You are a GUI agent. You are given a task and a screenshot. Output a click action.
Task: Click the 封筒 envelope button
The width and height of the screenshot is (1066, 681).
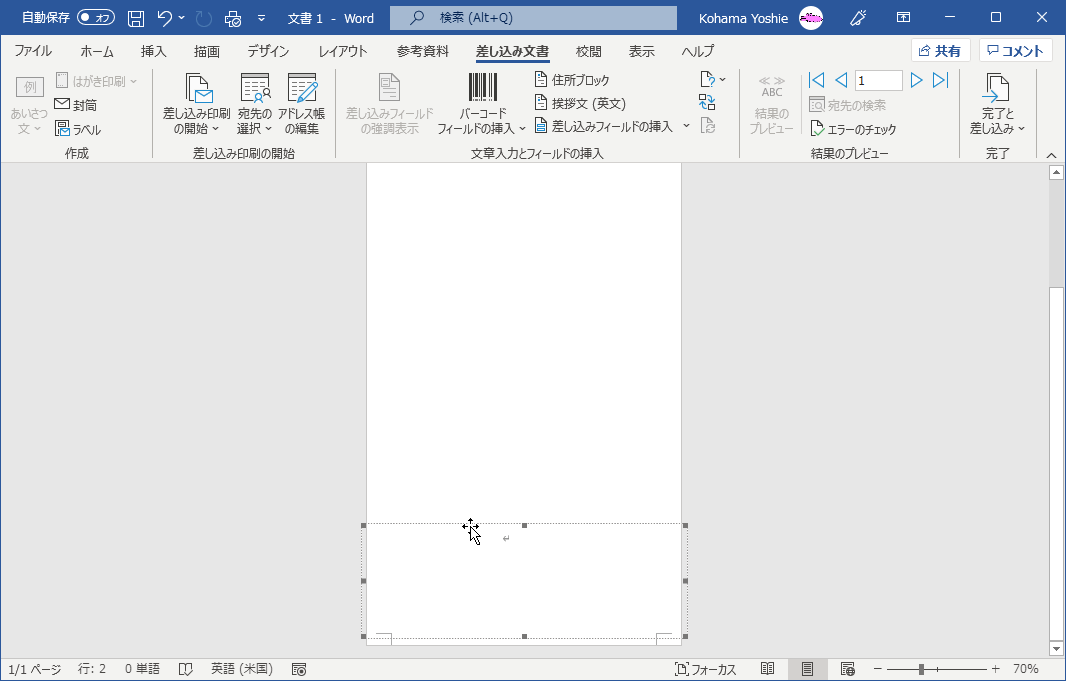point(75,105)
